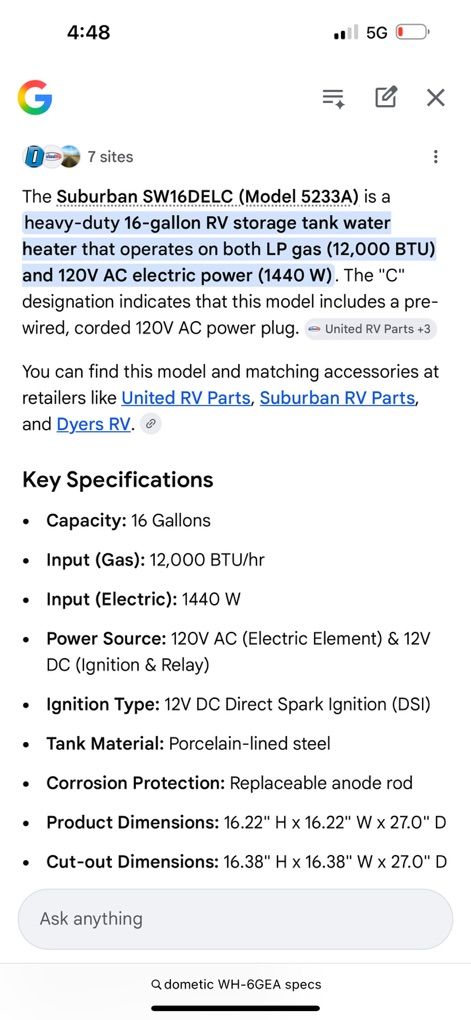
Task: View the 7 sites source thumbnails
Action: pyautogui.click(x=52, y=157)
